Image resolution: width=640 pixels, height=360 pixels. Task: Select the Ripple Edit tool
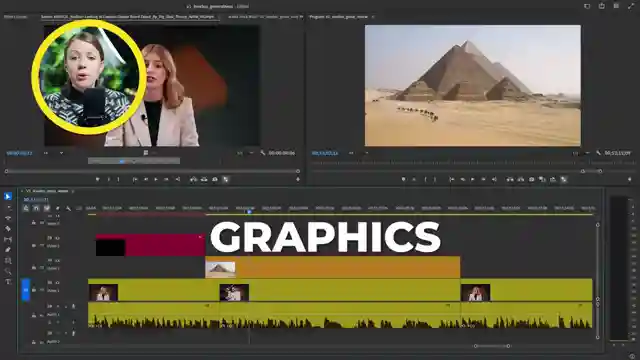(8, 218)
